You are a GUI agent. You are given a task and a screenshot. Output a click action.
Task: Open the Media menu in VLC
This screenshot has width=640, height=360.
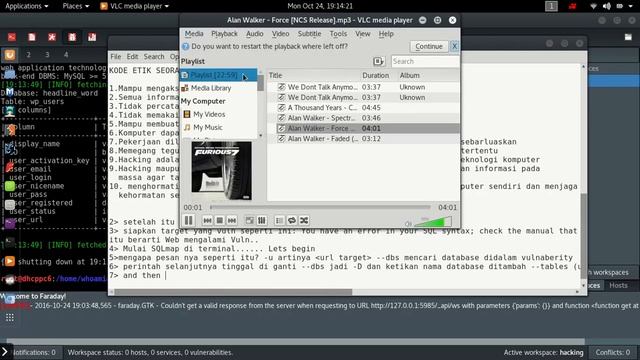[194, 34]
